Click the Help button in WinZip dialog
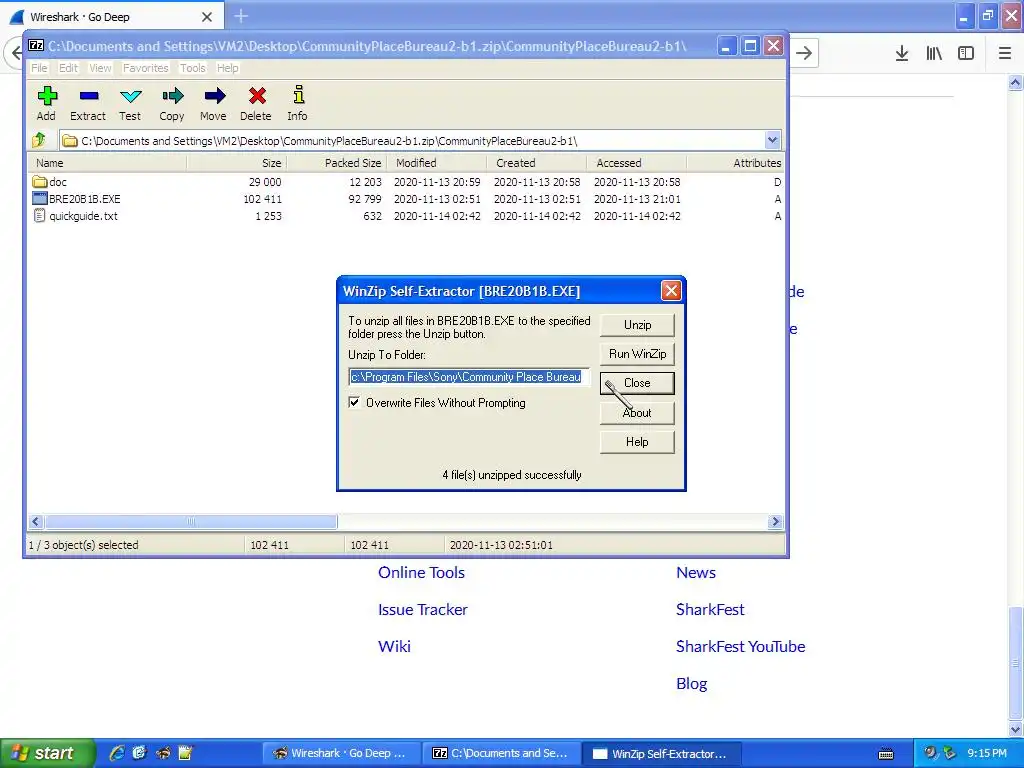Image resolution: width=1024 pixels, height=768 pixels. pyautogui.click(x=637, y=442)
